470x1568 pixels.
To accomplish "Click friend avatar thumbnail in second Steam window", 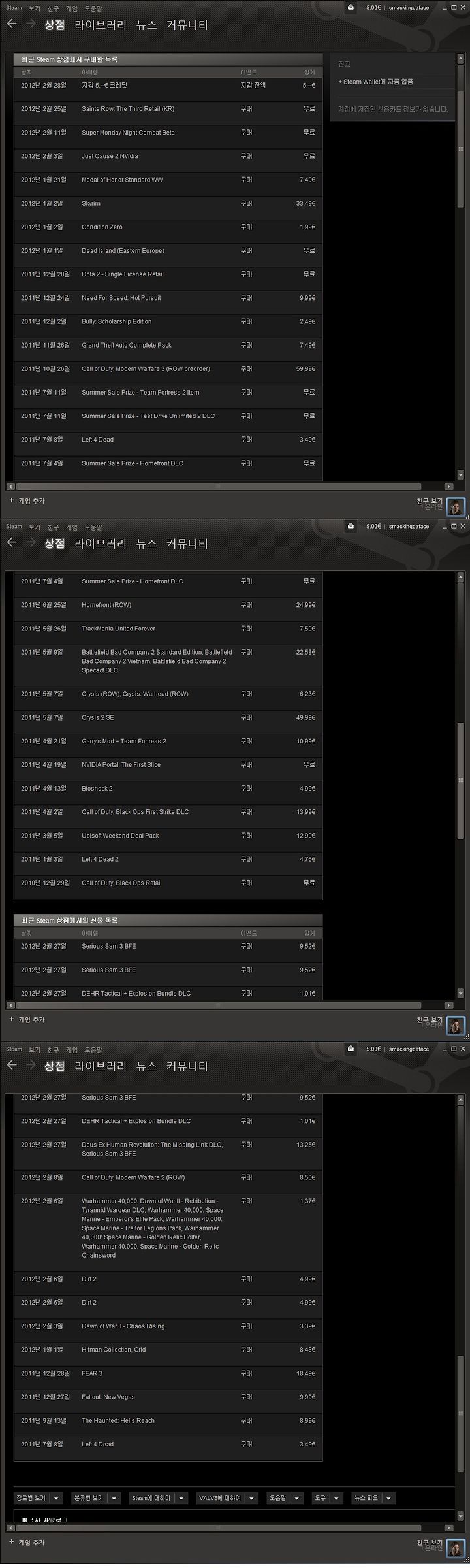I will (x=456, y=1025).
